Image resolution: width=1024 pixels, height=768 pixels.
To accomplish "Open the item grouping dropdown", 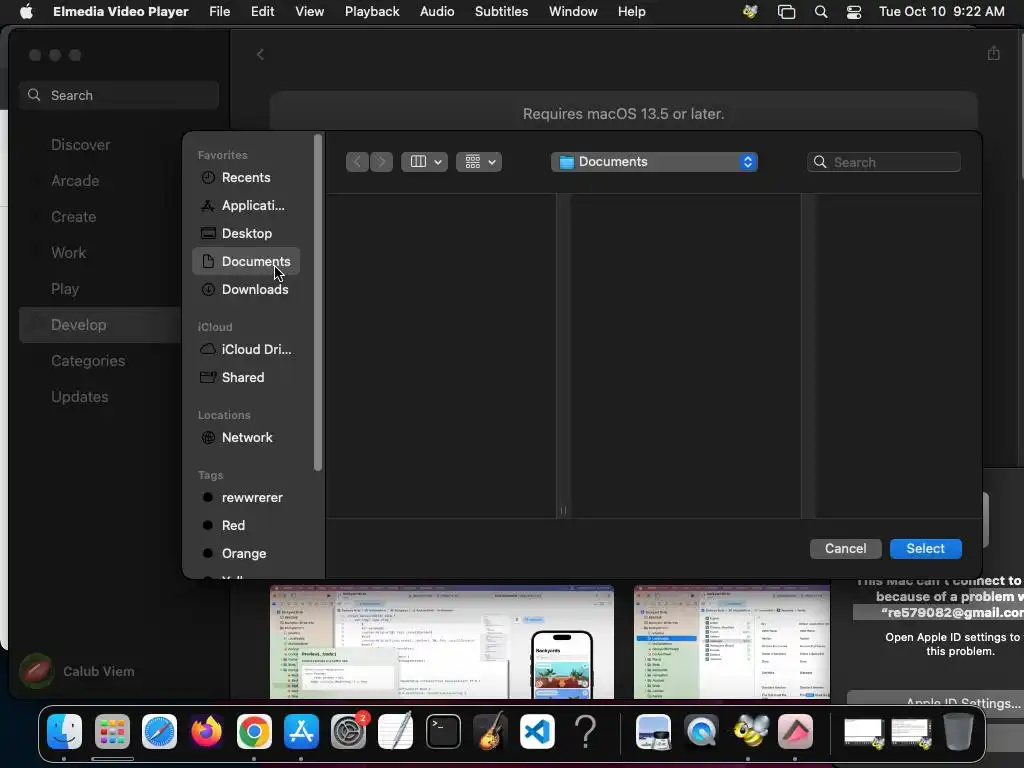I will point(479,162).
